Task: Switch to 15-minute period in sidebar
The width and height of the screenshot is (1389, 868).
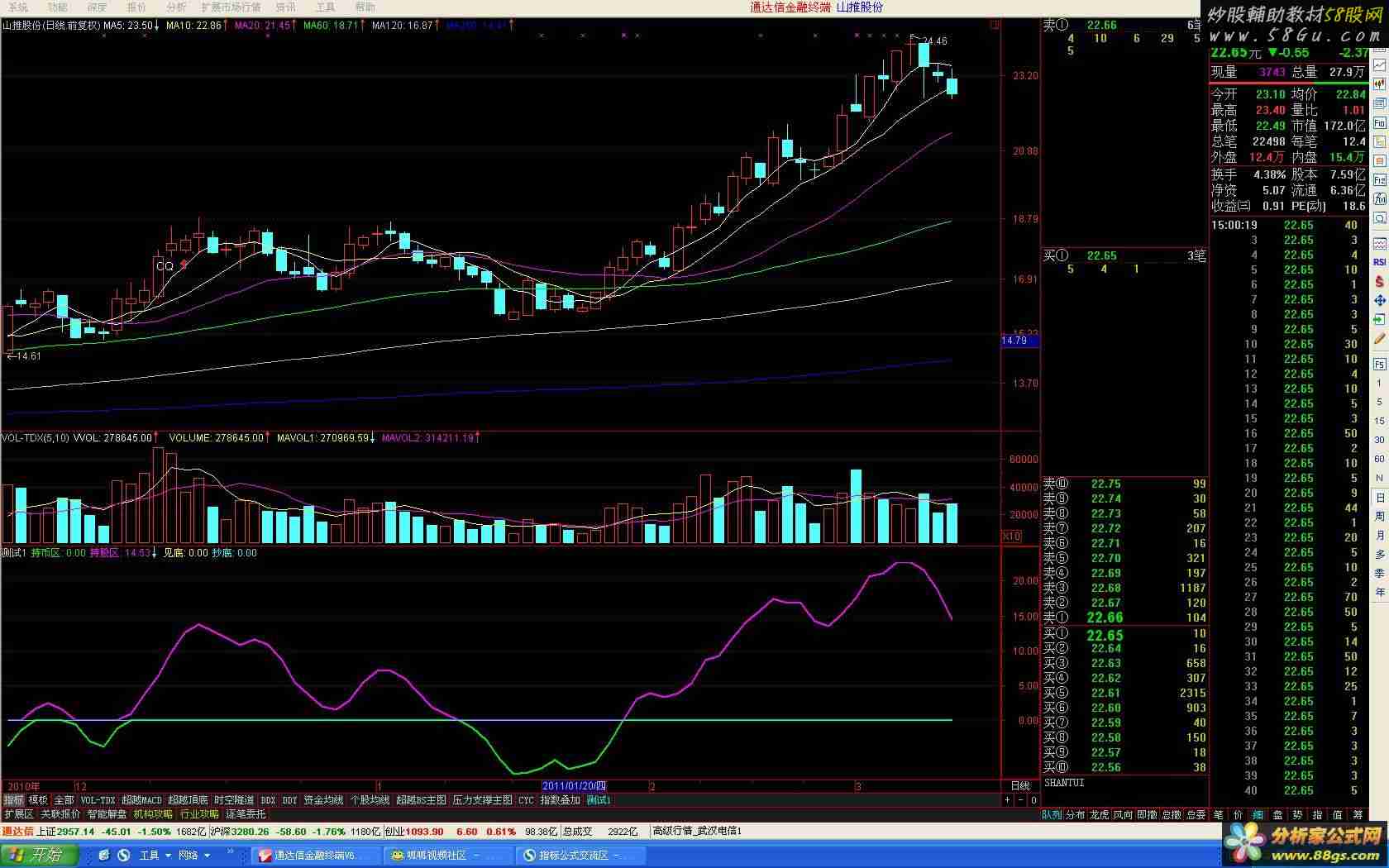Action: (1379, 421)
